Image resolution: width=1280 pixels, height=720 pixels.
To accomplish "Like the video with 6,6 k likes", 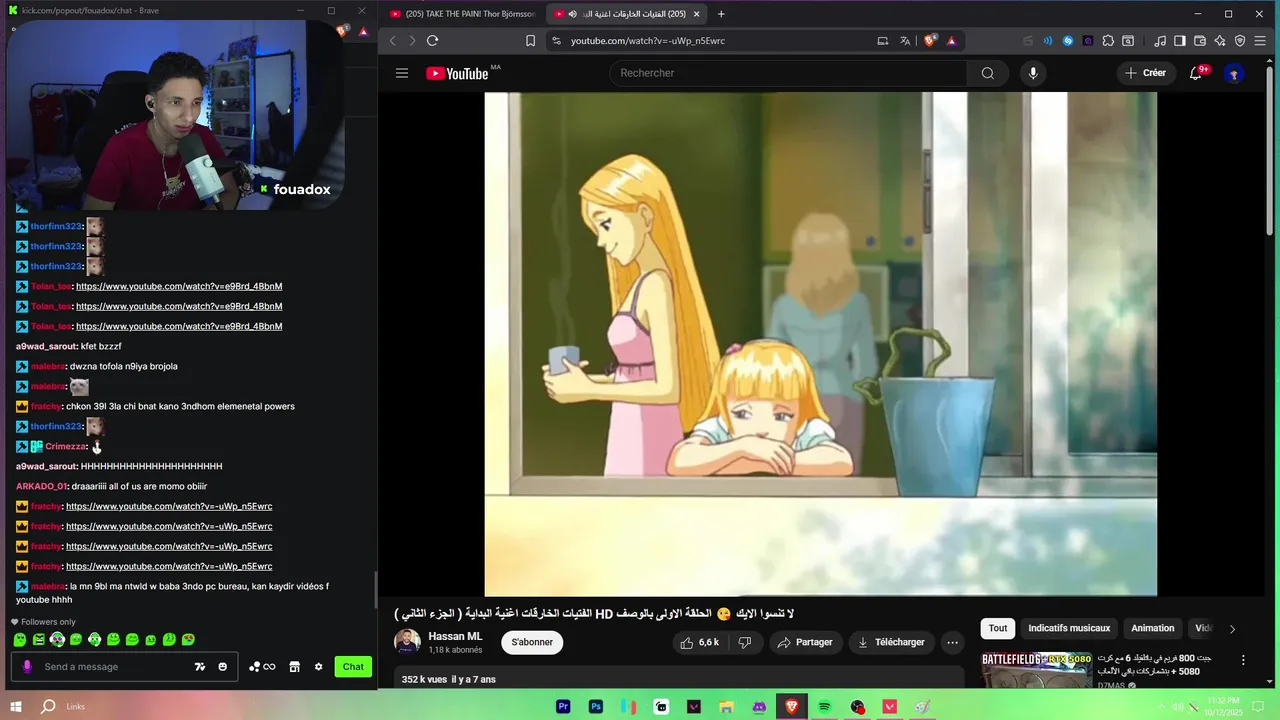I will tap(700, 642).
